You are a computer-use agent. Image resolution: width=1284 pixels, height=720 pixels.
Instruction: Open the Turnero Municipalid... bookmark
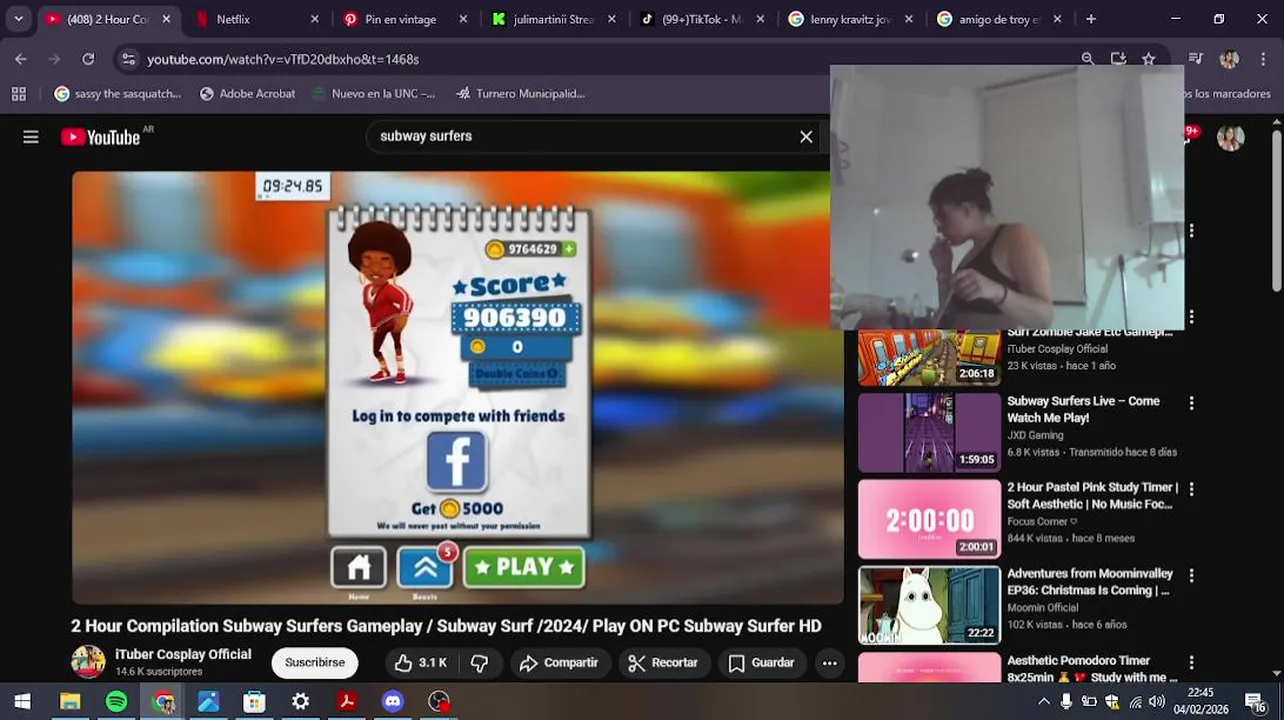[x=520, y=93]
